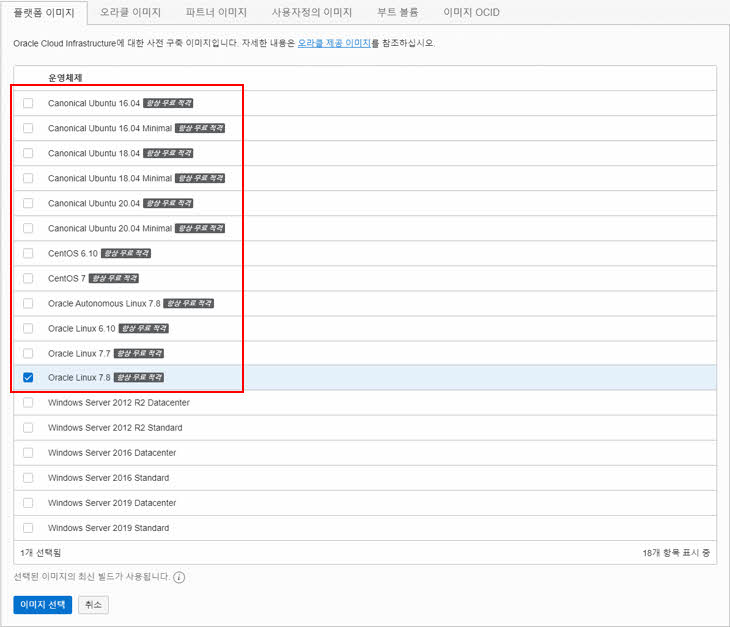Click the Windows Server 2019 Standard label
The width and height of the screenshot is (730, 627).
tap(108, 528)
